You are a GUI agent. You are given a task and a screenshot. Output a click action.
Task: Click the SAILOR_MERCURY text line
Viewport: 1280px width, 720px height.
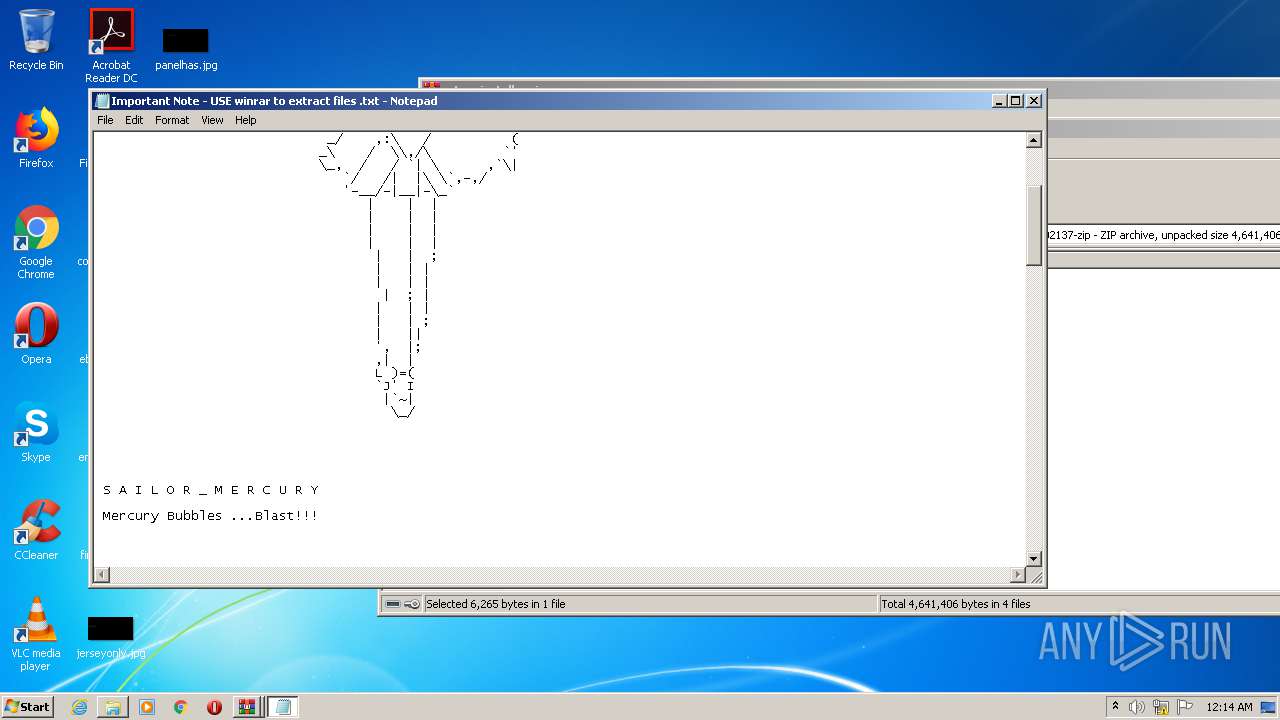pos(210,490)
